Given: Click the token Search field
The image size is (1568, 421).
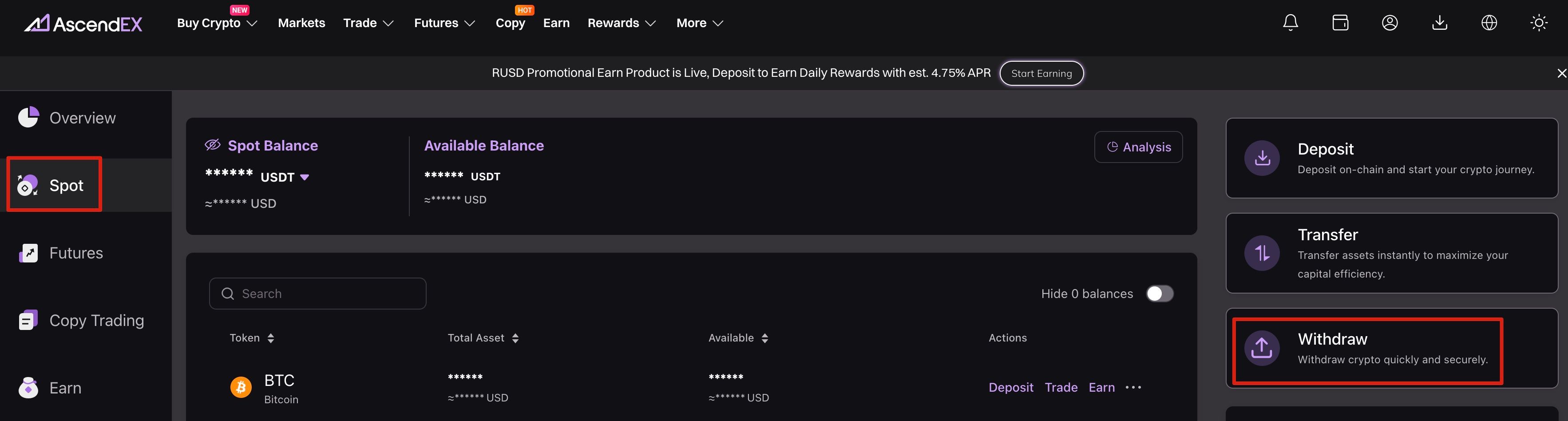Looking at the screenshot, I should tap(318, 294).
